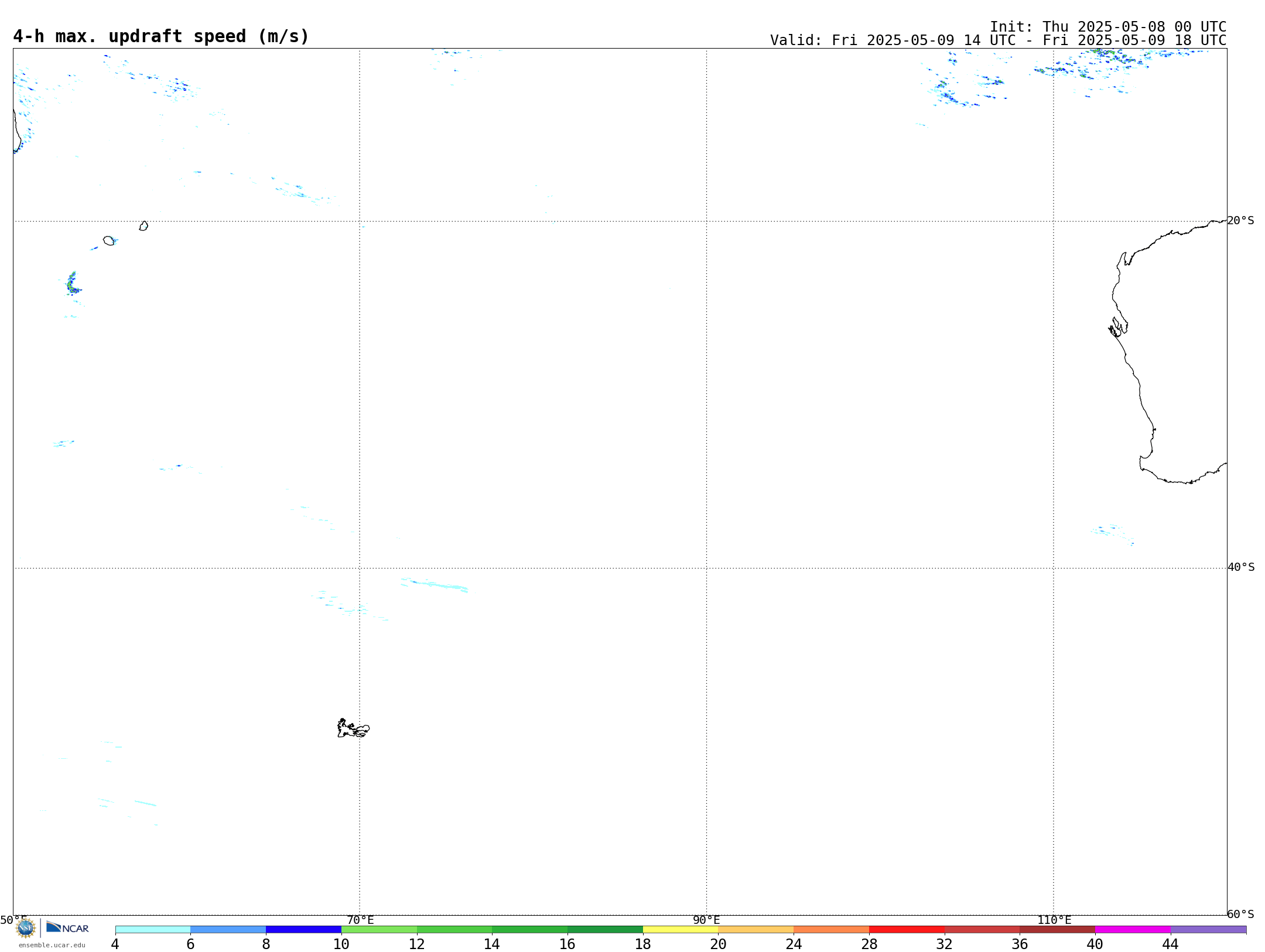
Task: Click the 60°S latitude label
Action: [1241, 914]
